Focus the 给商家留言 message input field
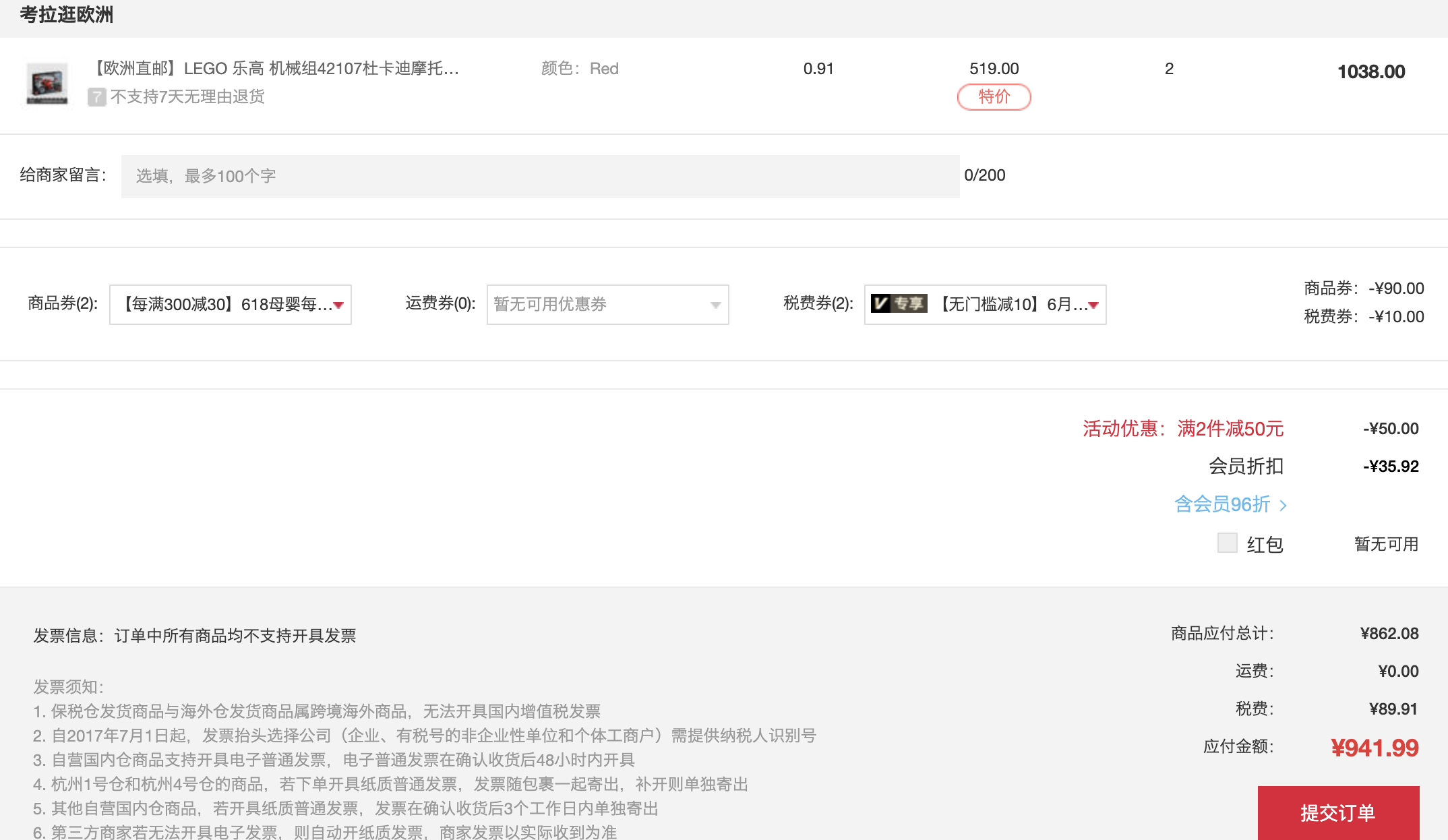Screen dimensions: 1448x840 pyautogui.click(x=540, y=176)
